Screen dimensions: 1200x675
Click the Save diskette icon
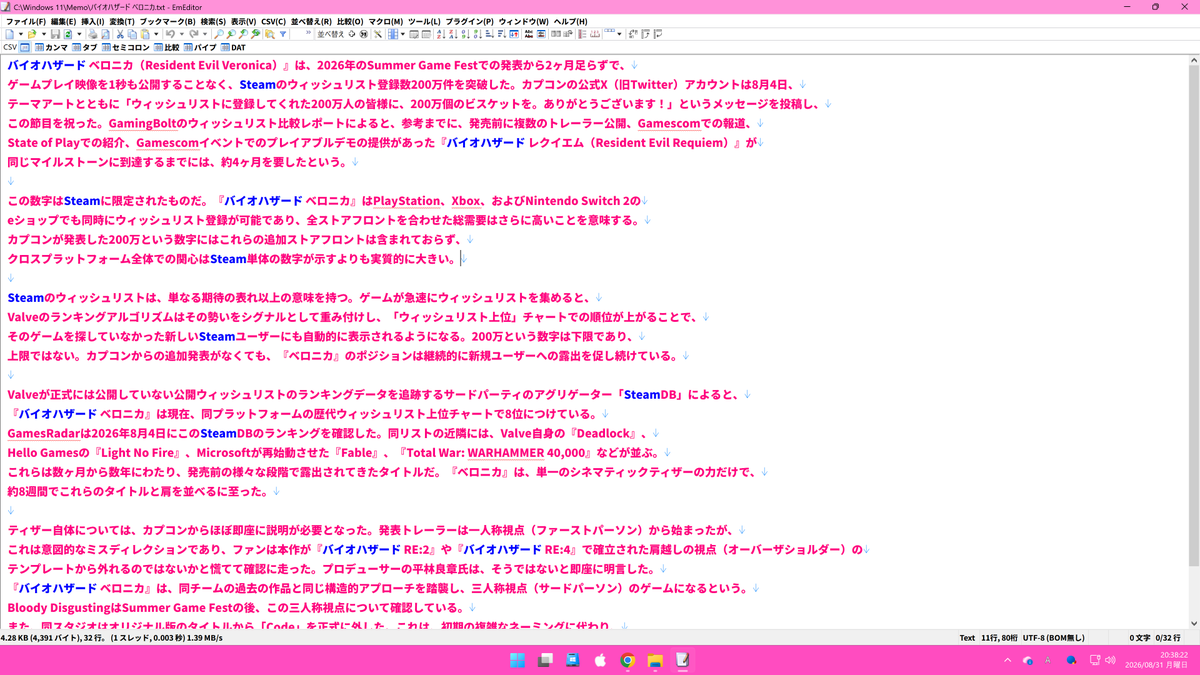point(55,34)
